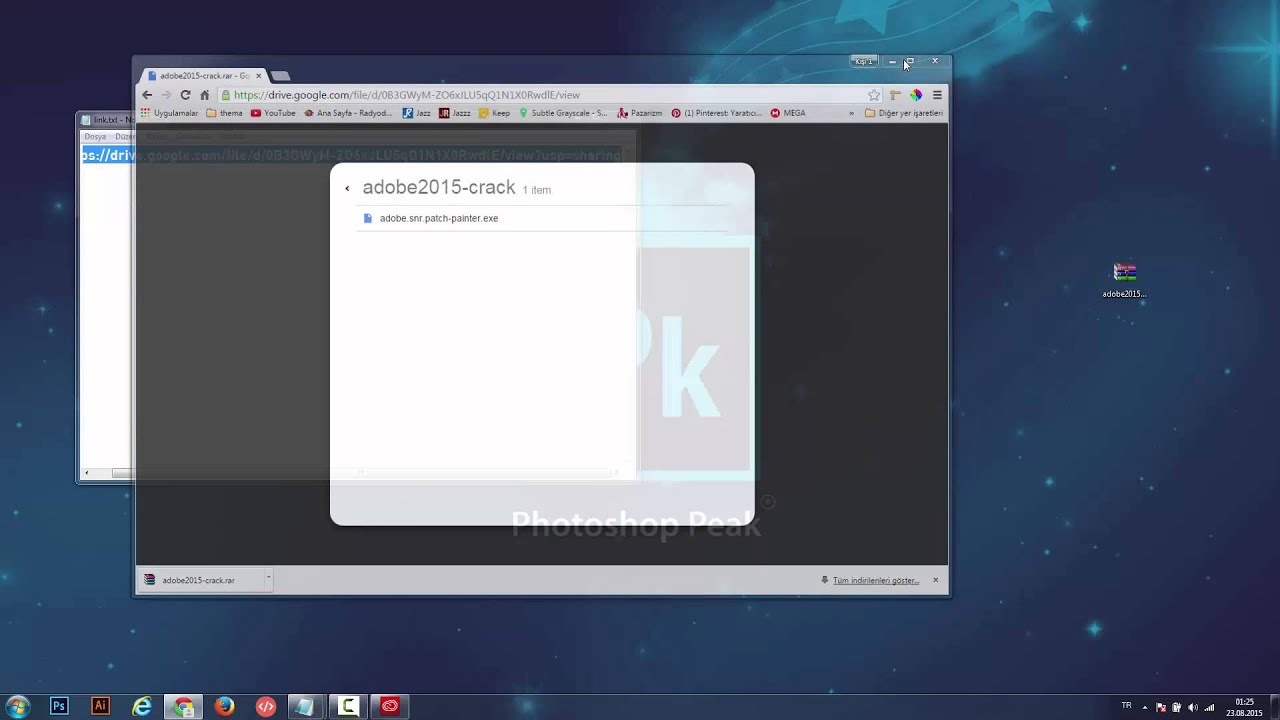This screenshot has height=720, width=1280.
Task: Open the Uygulamalar apps bookmark
Action: coord(169,113)
